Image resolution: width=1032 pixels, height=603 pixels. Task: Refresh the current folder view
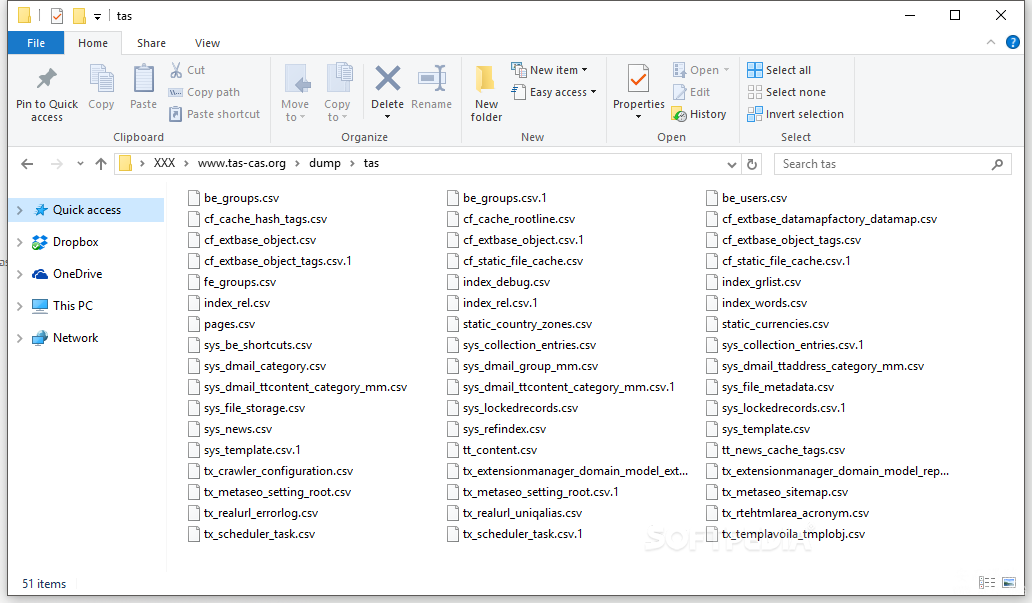pyautogui.click(x=752, y=164)
